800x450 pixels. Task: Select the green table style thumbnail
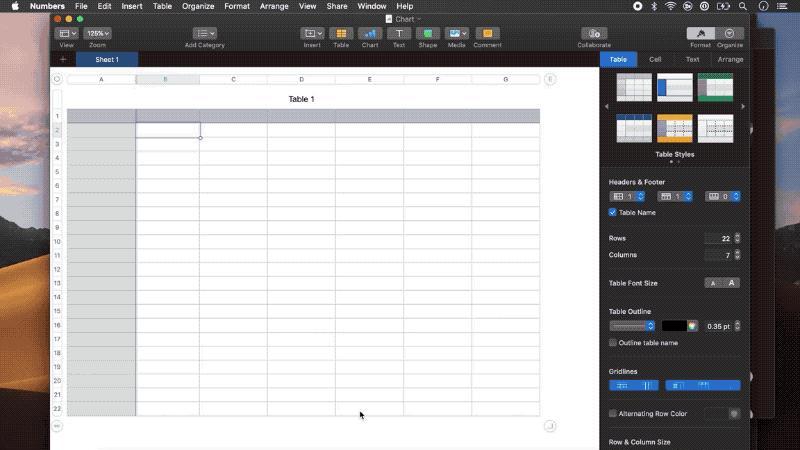pyautogui.click(x=715, y=87)
